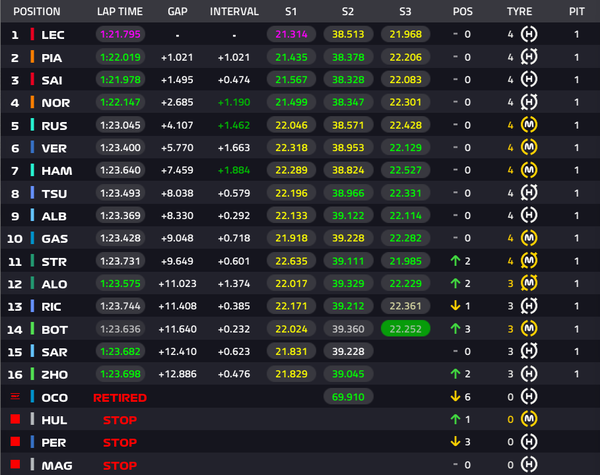The image size is (600, 475).
Task: Click the hard tyre icon in TSU row
Action: [x=529, y=193]
